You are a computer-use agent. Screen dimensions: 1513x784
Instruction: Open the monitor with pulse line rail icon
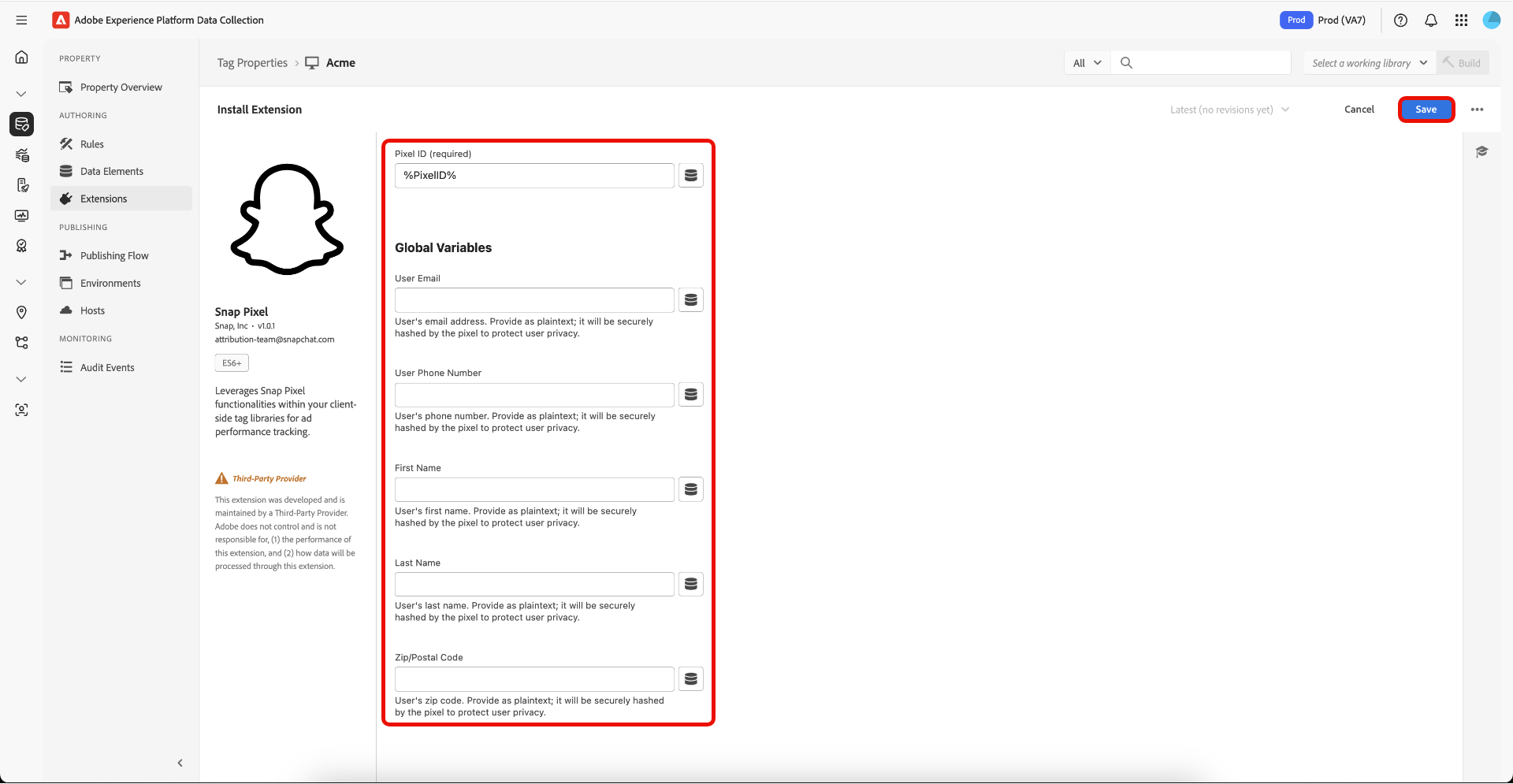(x=22, y=216)
